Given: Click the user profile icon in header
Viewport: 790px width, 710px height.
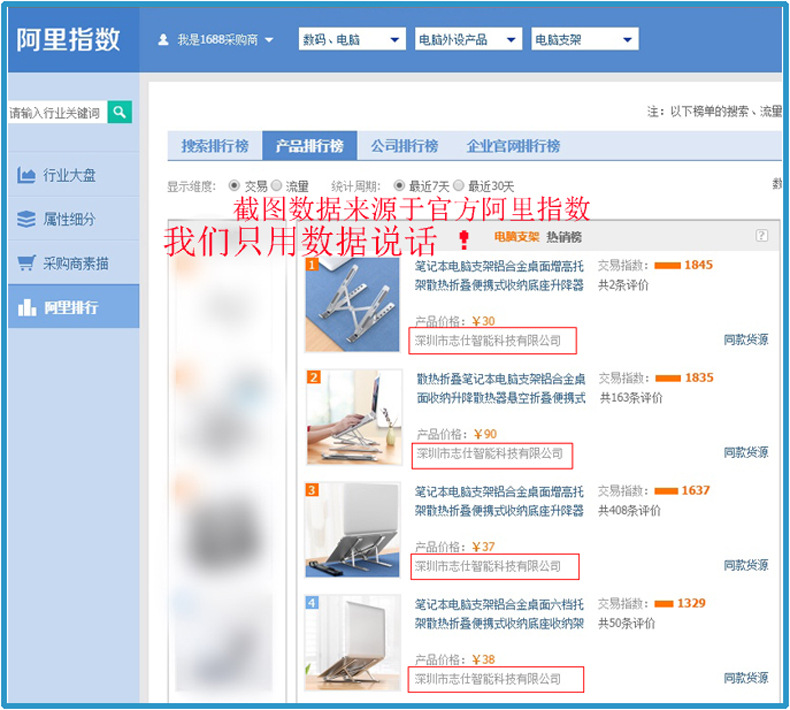Looking at the screenshot, I should click(x=163, y=40).
